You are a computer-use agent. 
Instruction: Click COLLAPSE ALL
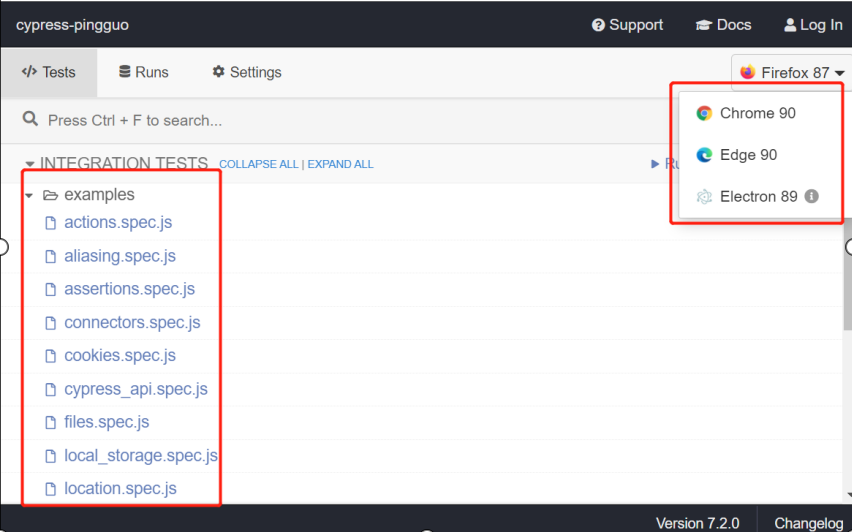tap(259, 164)
